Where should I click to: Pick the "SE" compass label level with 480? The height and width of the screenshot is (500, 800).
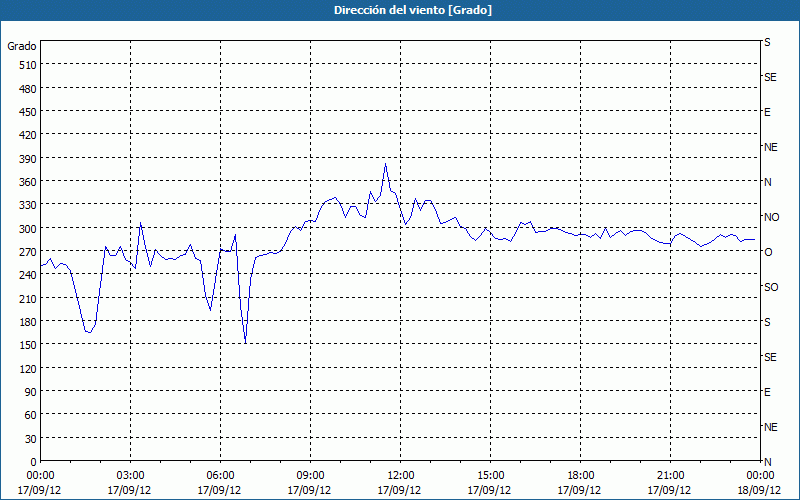[x=770, y=77]
